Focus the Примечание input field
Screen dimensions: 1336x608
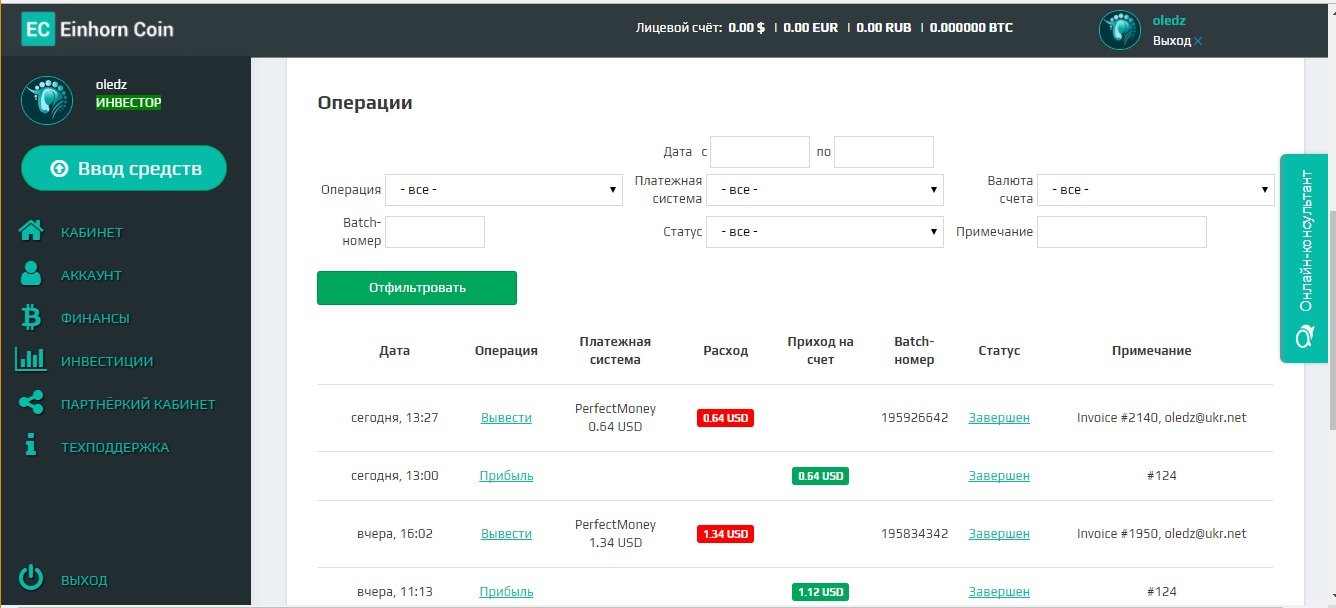click(x=1122, y=232)
